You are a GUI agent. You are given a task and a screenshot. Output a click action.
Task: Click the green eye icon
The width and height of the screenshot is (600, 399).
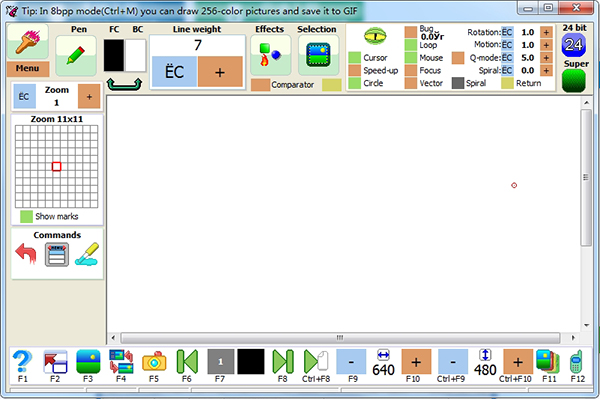[x=375, y=36]
